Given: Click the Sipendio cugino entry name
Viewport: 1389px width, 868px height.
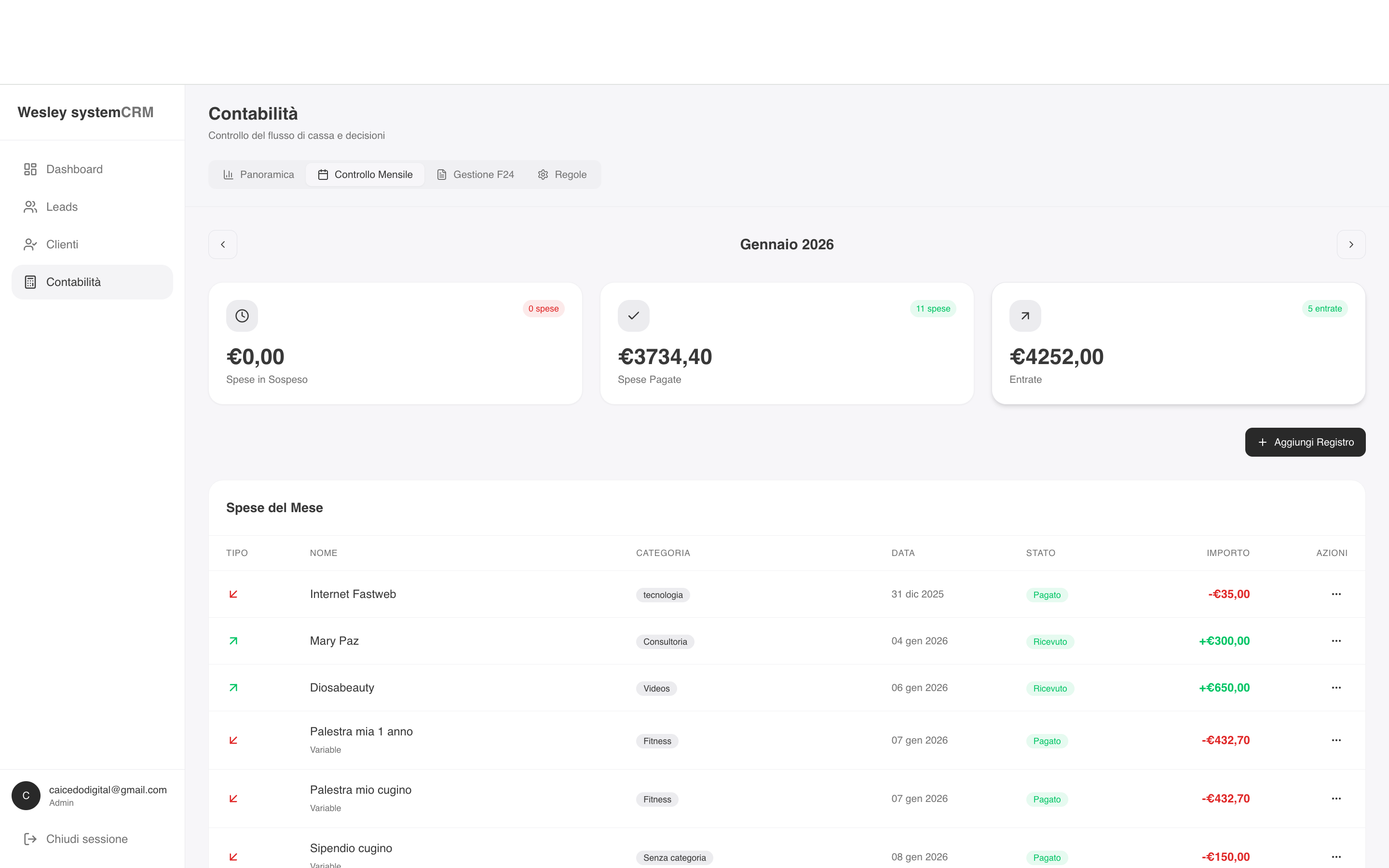Looking at the screenshot, I should [351, 848].
